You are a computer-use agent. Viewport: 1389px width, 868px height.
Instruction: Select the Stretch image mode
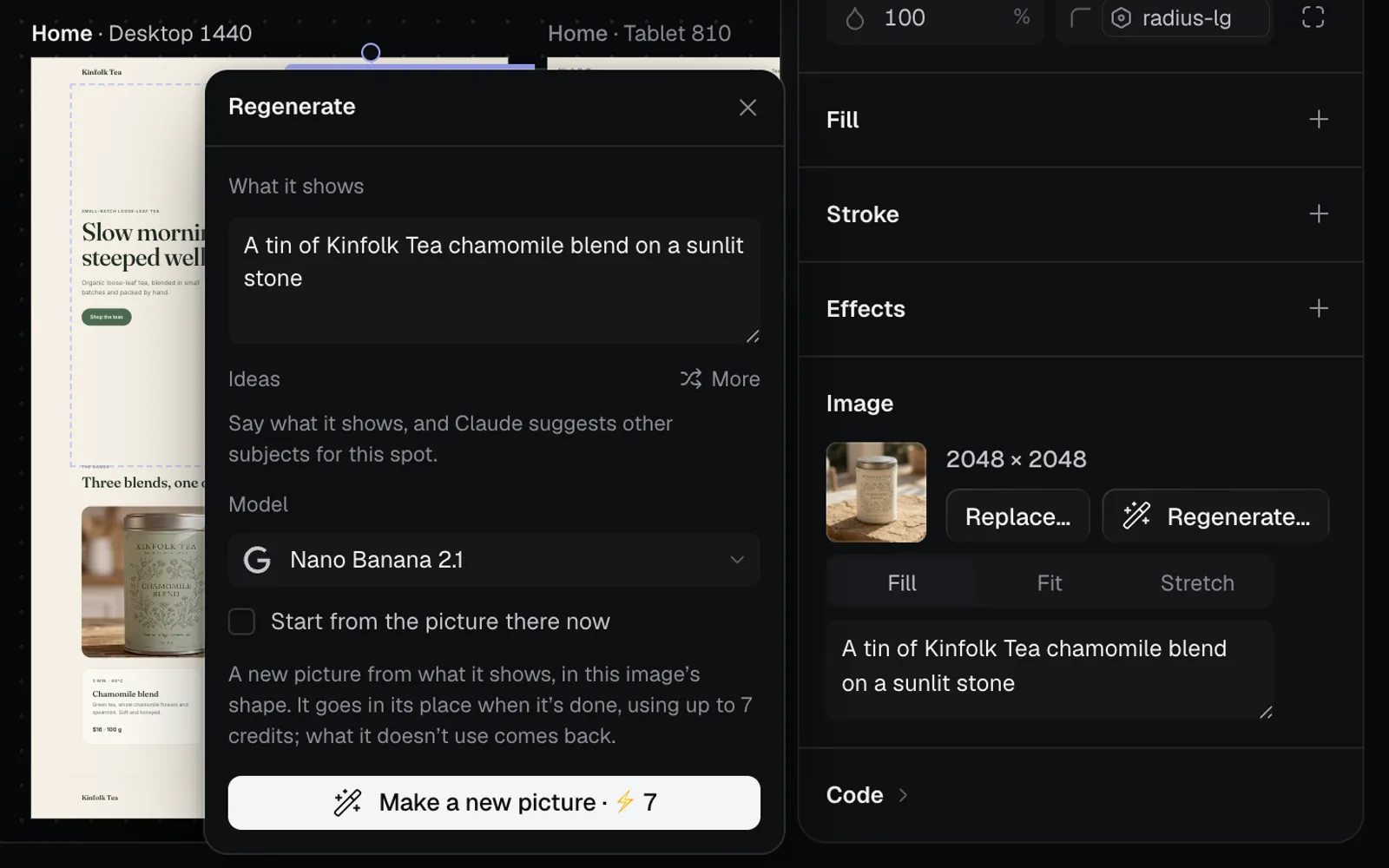(1197, 583)
